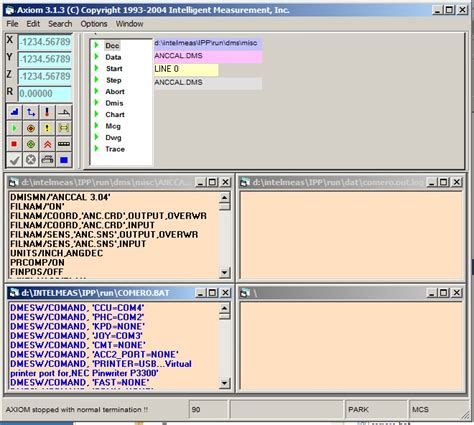The height and width of the screenshot is (425, 474).
Task: Click the green arrow beside Mcg
Action: pyautogui.click(x=96, y=125)
